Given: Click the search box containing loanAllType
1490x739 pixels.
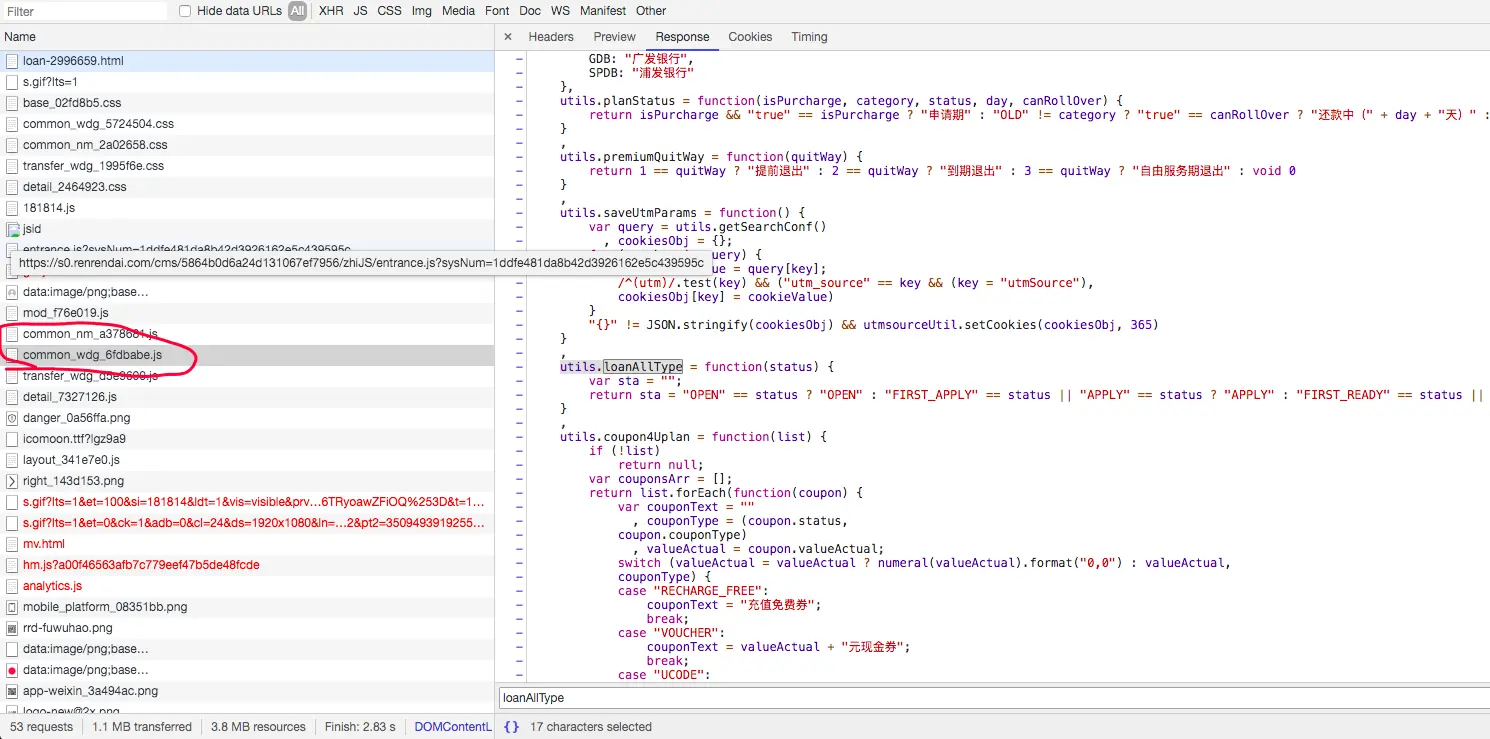Looking at the screenshot, I should tap(992, 697).
